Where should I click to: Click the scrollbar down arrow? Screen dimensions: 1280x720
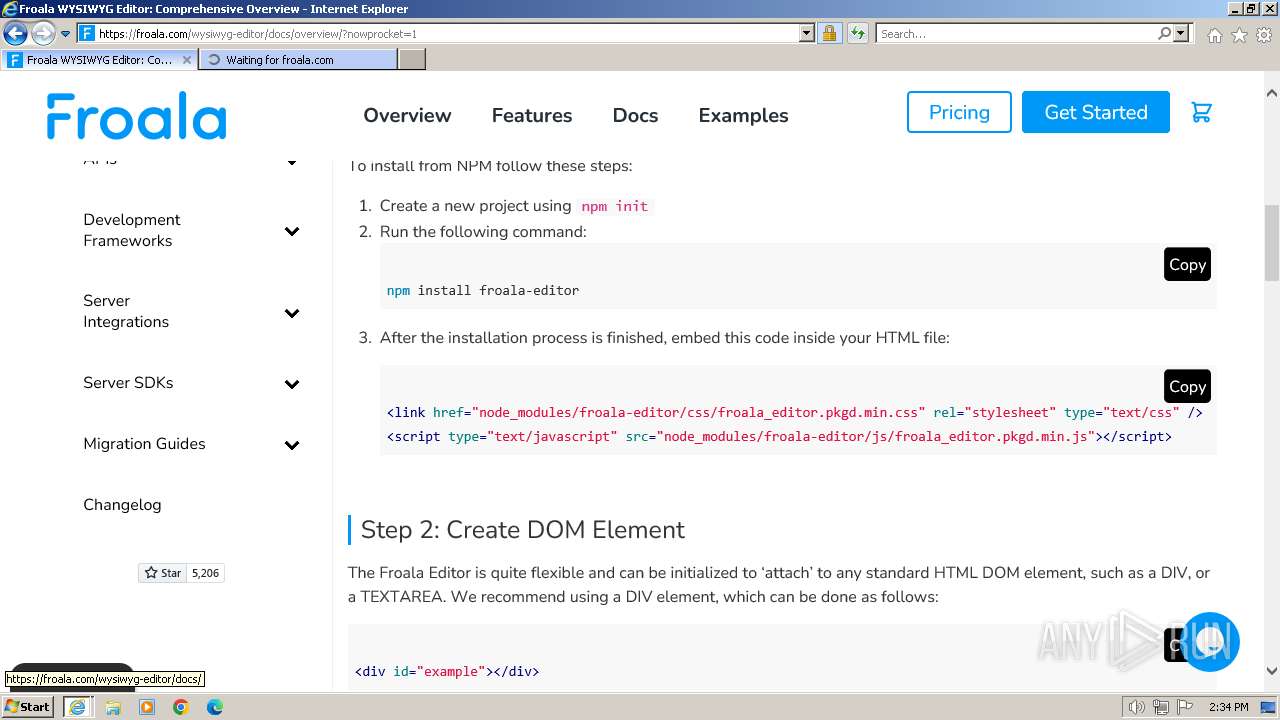(x=1272, y=671)
